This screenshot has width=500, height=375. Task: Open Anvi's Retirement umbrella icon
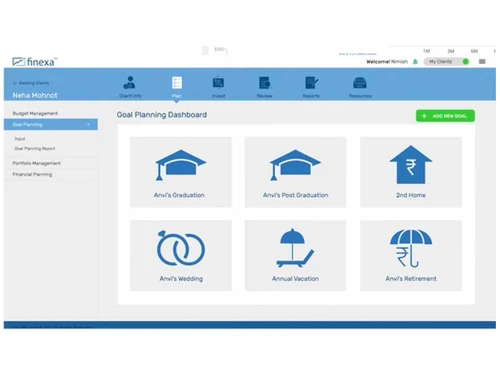(x=411, y=248)
